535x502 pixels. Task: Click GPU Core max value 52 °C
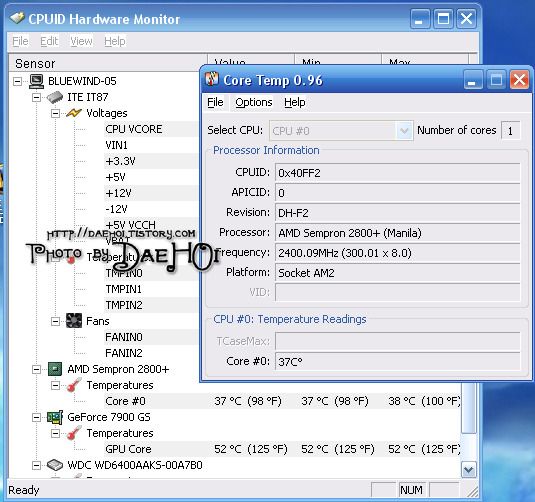(424, 449)
